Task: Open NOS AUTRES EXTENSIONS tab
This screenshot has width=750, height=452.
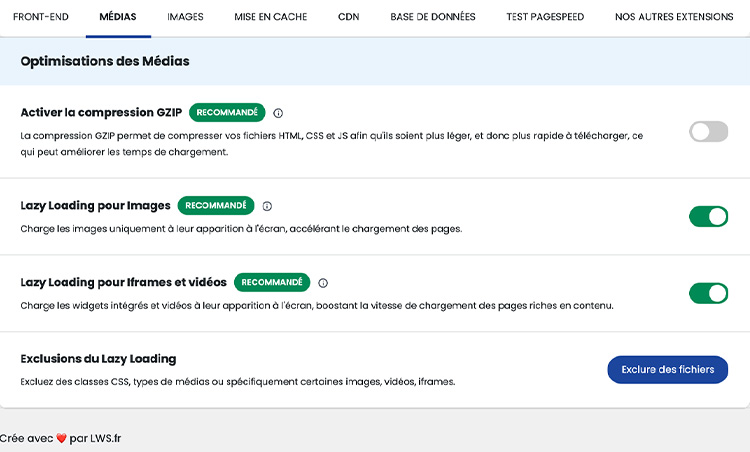Action: [674, 17]
